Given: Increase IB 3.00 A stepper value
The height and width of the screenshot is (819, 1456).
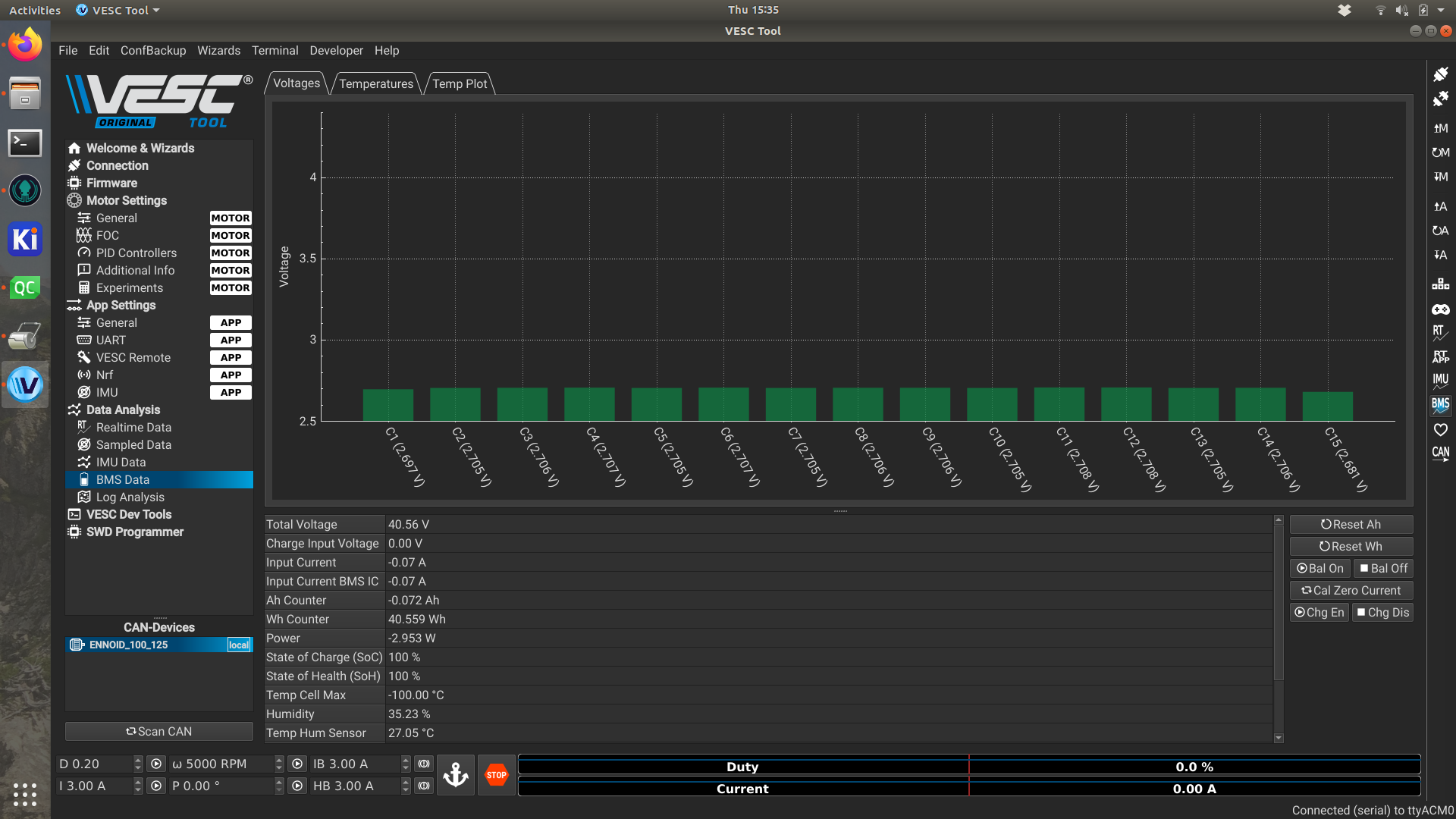Looking at the screenshot, I should [406, 760].
